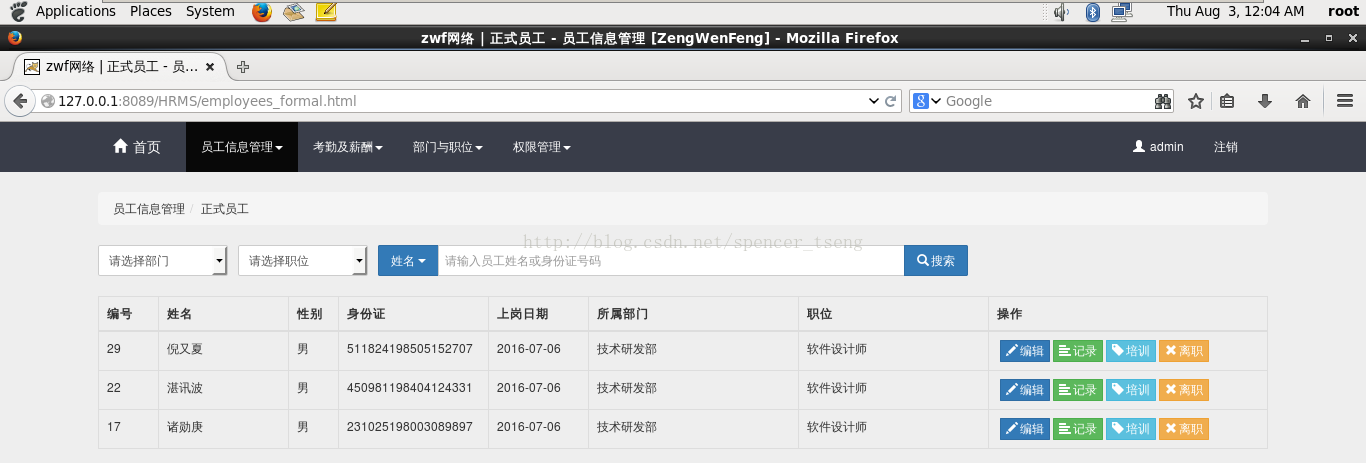The width and height of the screenshot is (1366, 463).
Task: Open 培训 training for 倪又夏
Action: click(x=1131, y=351)
